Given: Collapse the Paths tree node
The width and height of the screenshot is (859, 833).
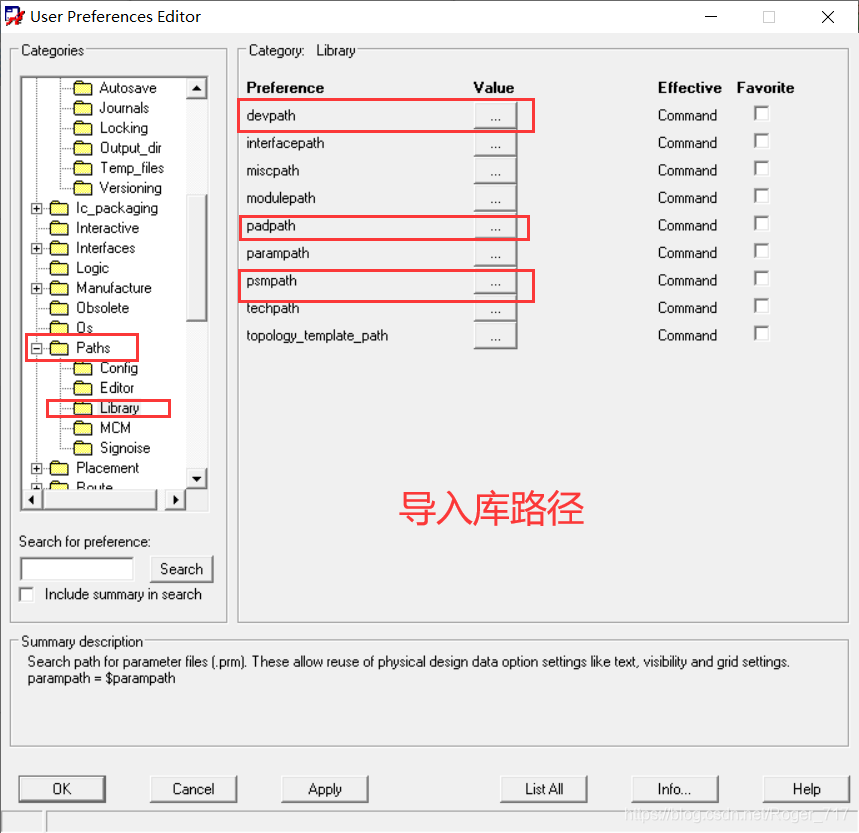Looking at the screenshot, I should tap(37, 348).
